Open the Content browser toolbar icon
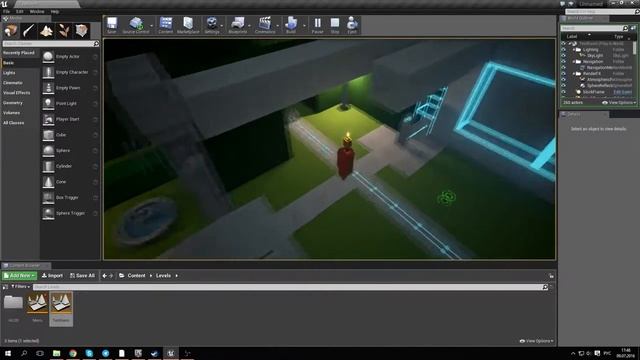Viewport: 640px width, 360px height. coord(166,25)
